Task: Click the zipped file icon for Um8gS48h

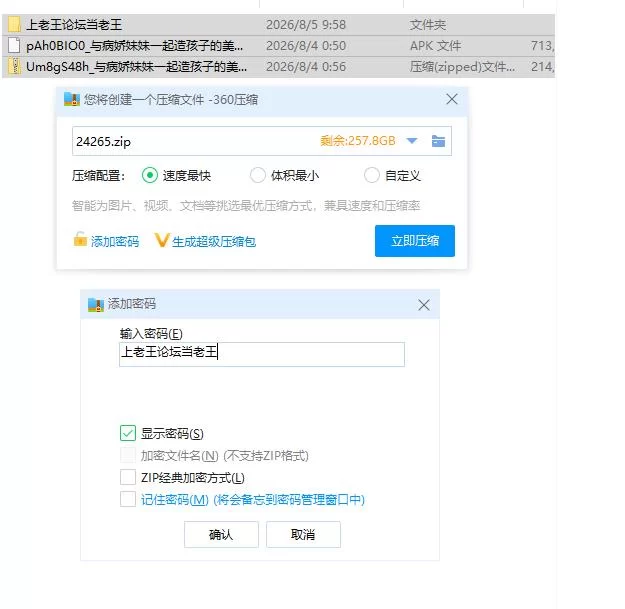Action: 14,66
